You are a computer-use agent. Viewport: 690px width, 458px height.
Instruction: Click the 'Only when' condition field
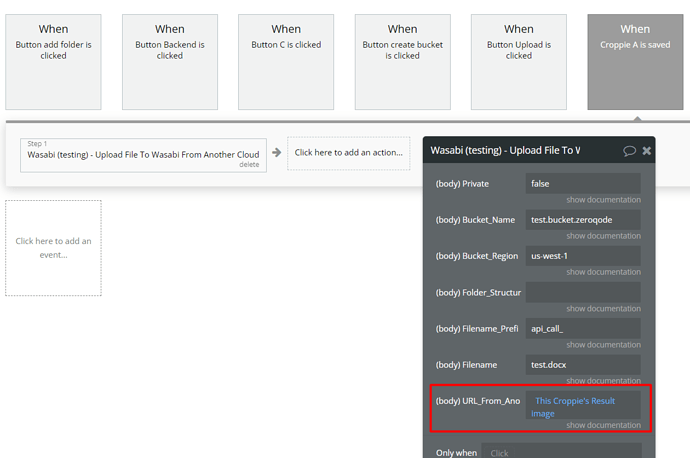coord(562,451)
